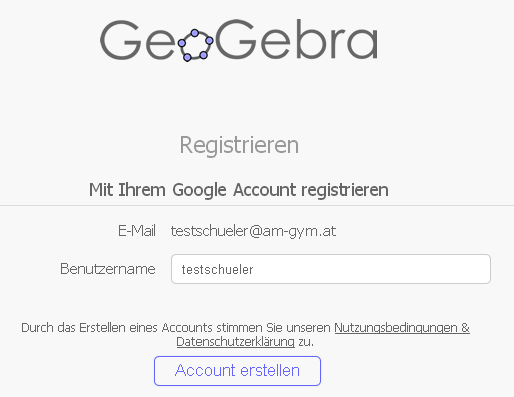This screenshot has height=397, width=514.
Task: Open the "Nutzungsbedingungen &" terms link
Action: [402, 328]
